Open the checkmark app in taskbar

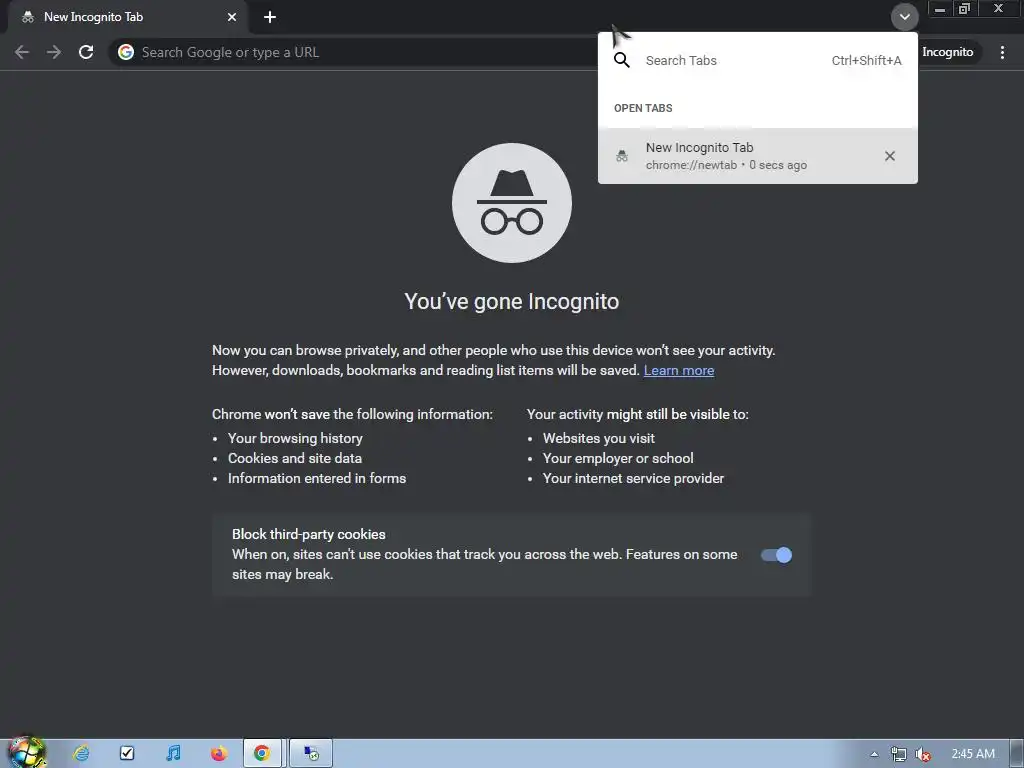(x=127, y=754)
